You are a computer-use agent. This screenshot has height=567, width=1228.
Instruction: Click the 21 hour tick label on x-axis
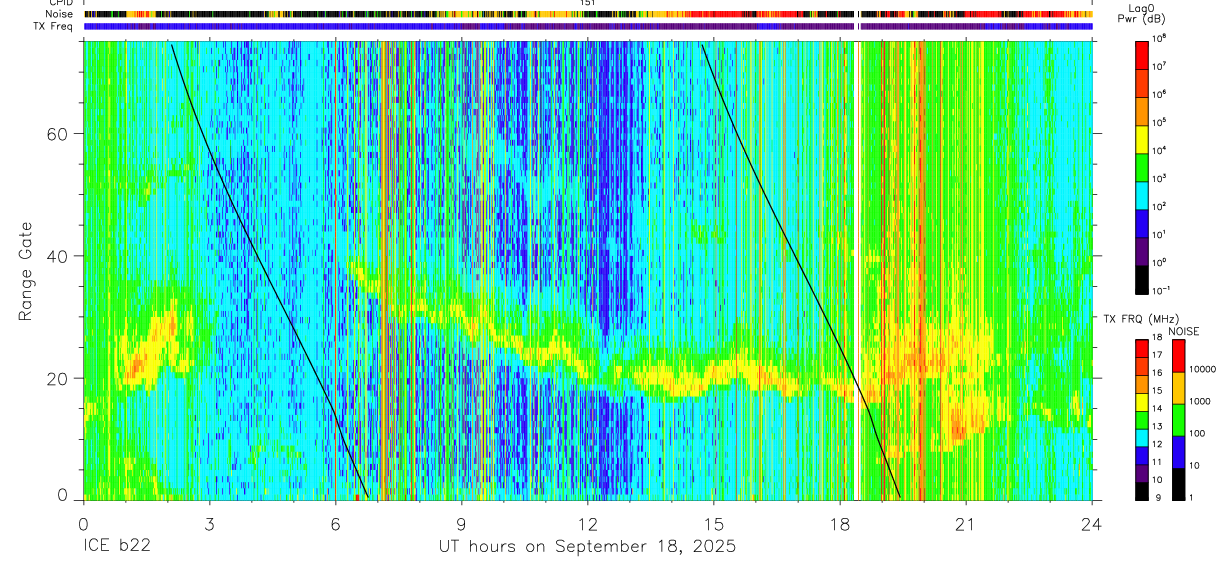tap(966, 523)
